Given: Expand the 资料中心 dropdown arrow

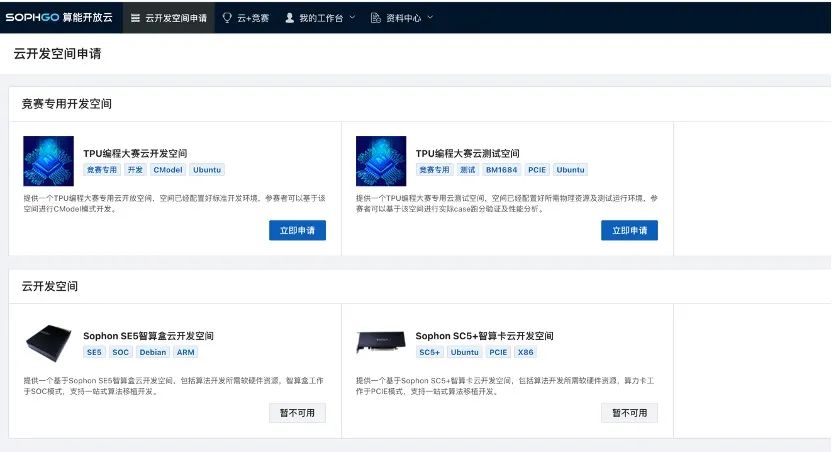Looking at the screenshot, I should pos(430,18).
